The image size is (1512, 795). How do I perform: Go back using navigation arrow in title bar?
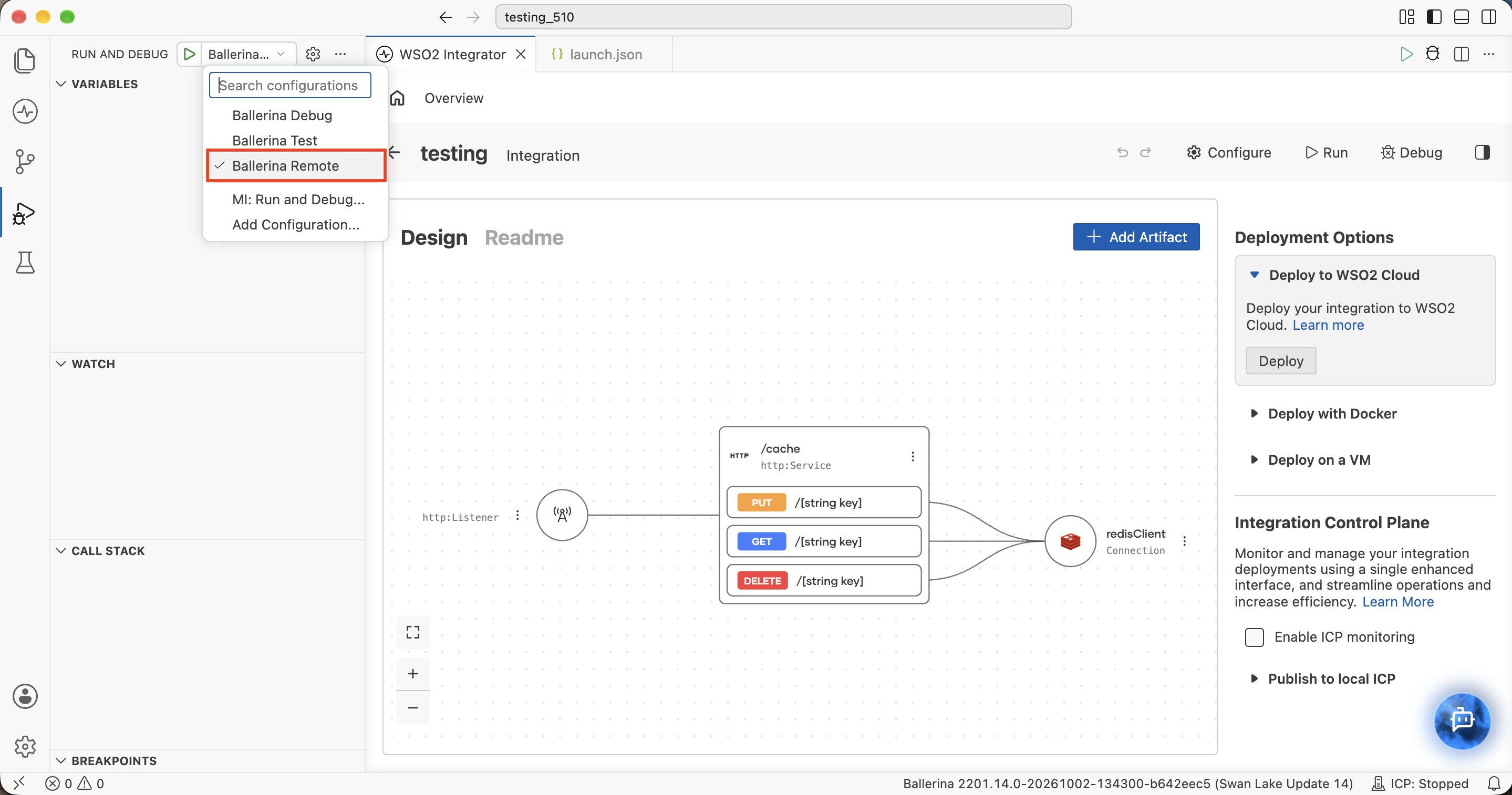[446, 17]
